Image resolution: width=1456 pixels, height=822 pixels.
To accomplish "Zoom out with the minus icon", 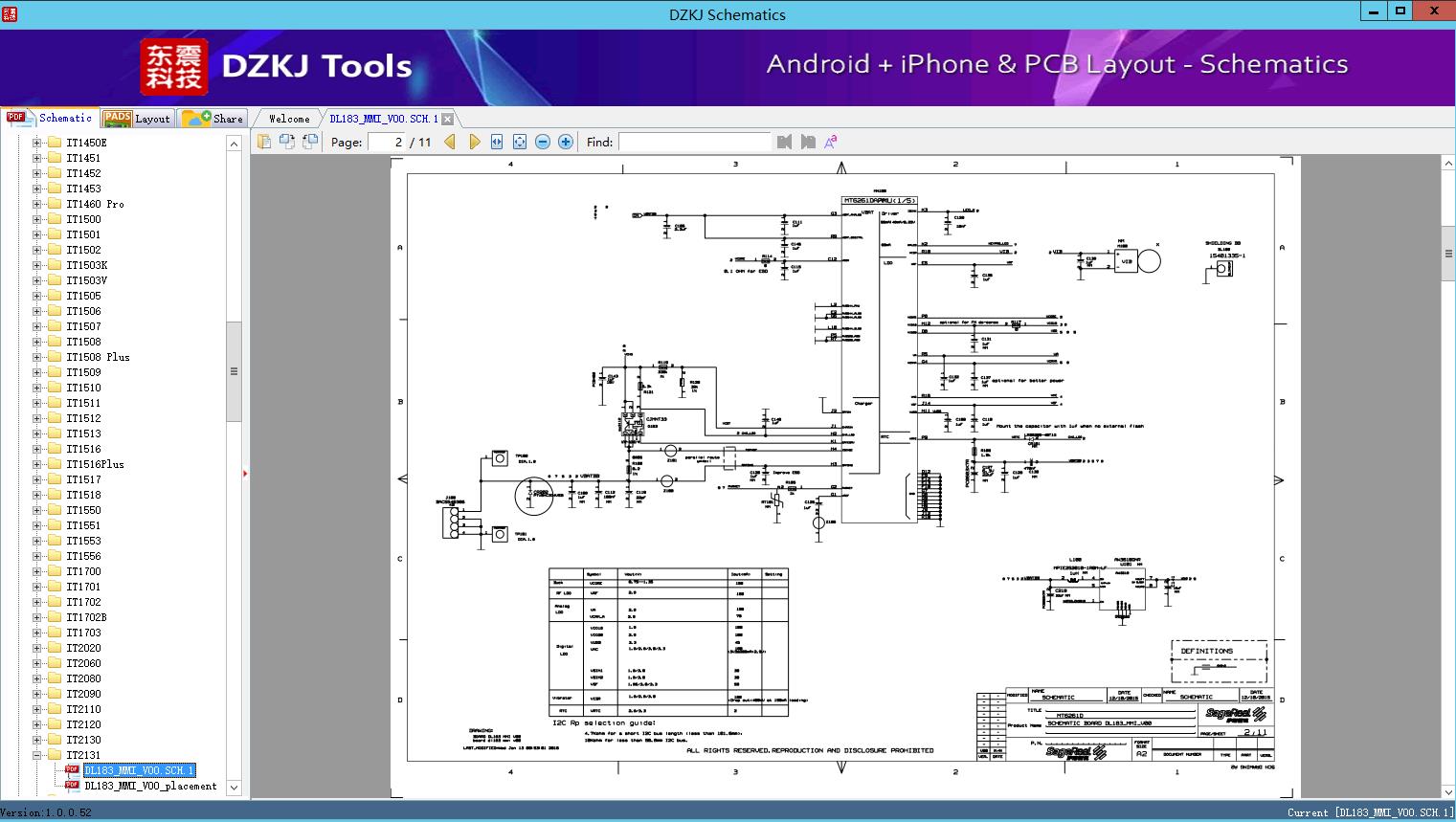I will click(543, 142).
